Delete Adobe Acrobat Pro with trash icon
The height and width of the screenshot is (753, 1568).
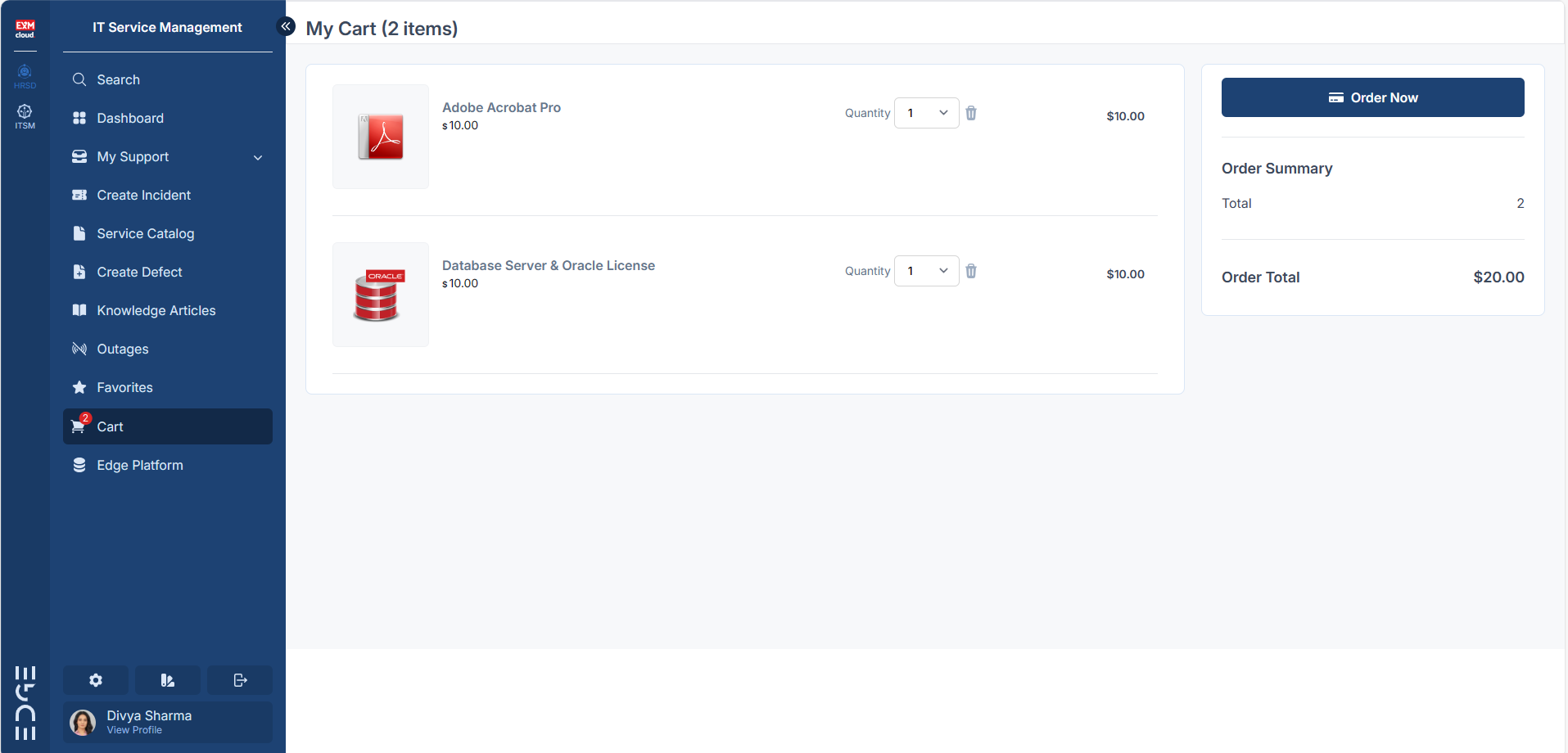pos(971,113)
